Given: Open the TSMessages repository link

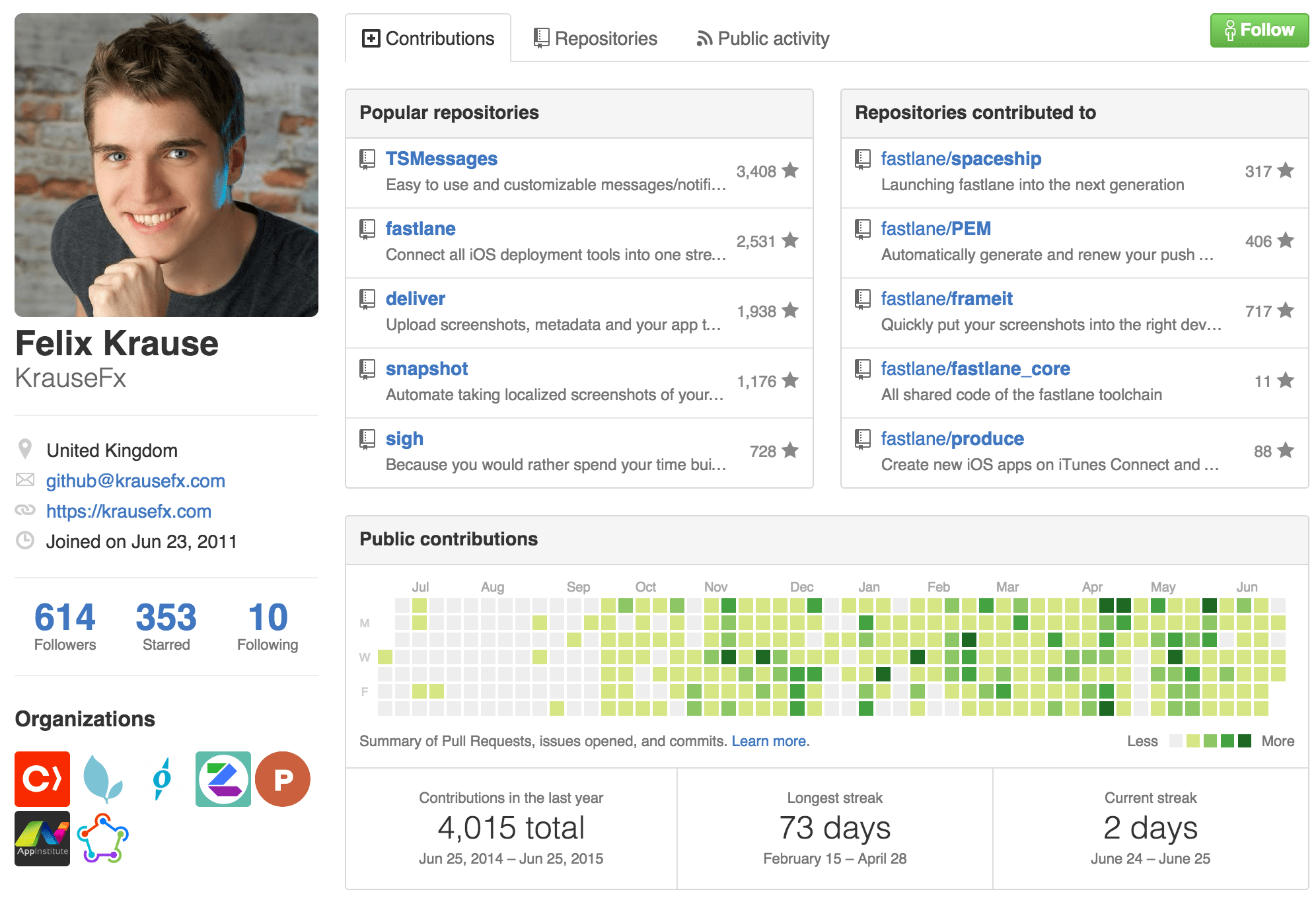Looking at the screenshot, I should click(441, 158).
